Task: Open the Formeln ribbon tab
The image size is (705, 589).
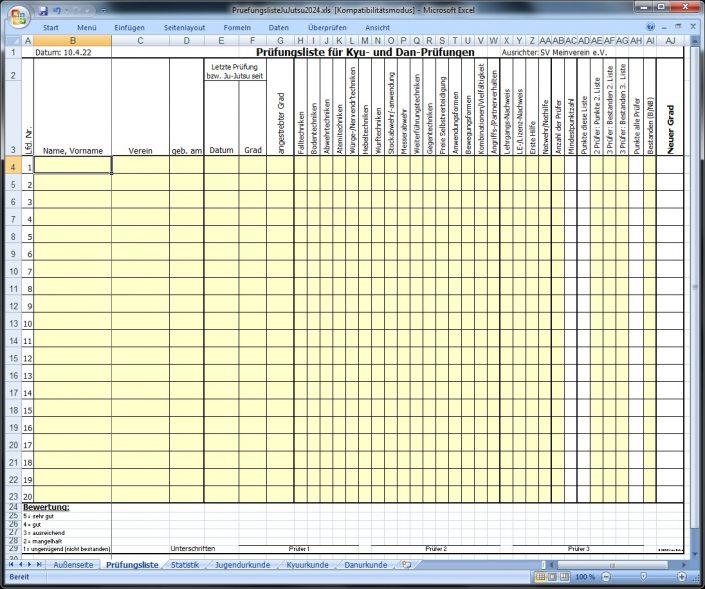Action: click(x=237, y=27)
